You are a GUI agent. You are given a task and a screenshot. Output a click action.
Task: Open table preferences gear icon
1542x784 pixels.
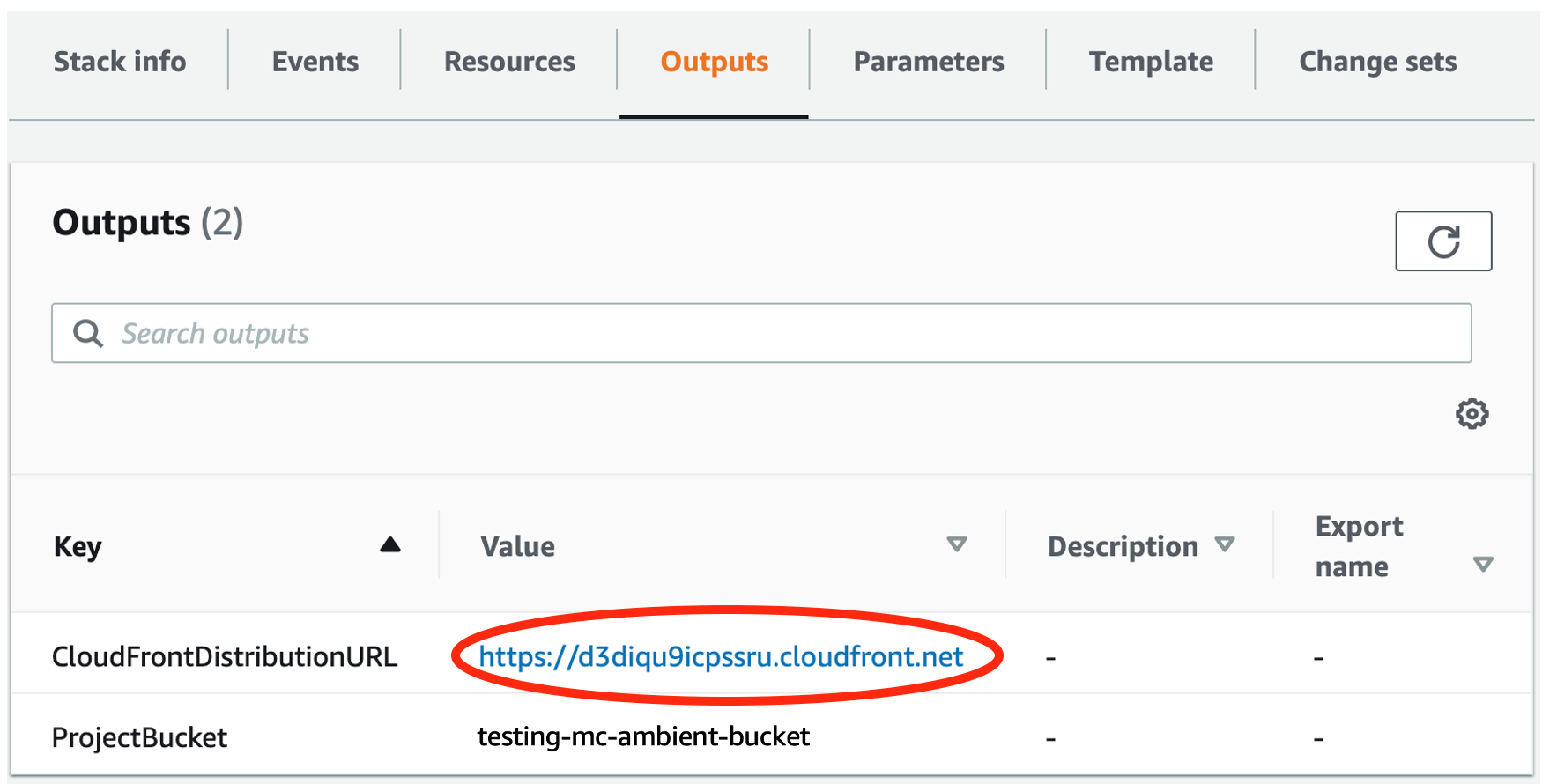1472,413
